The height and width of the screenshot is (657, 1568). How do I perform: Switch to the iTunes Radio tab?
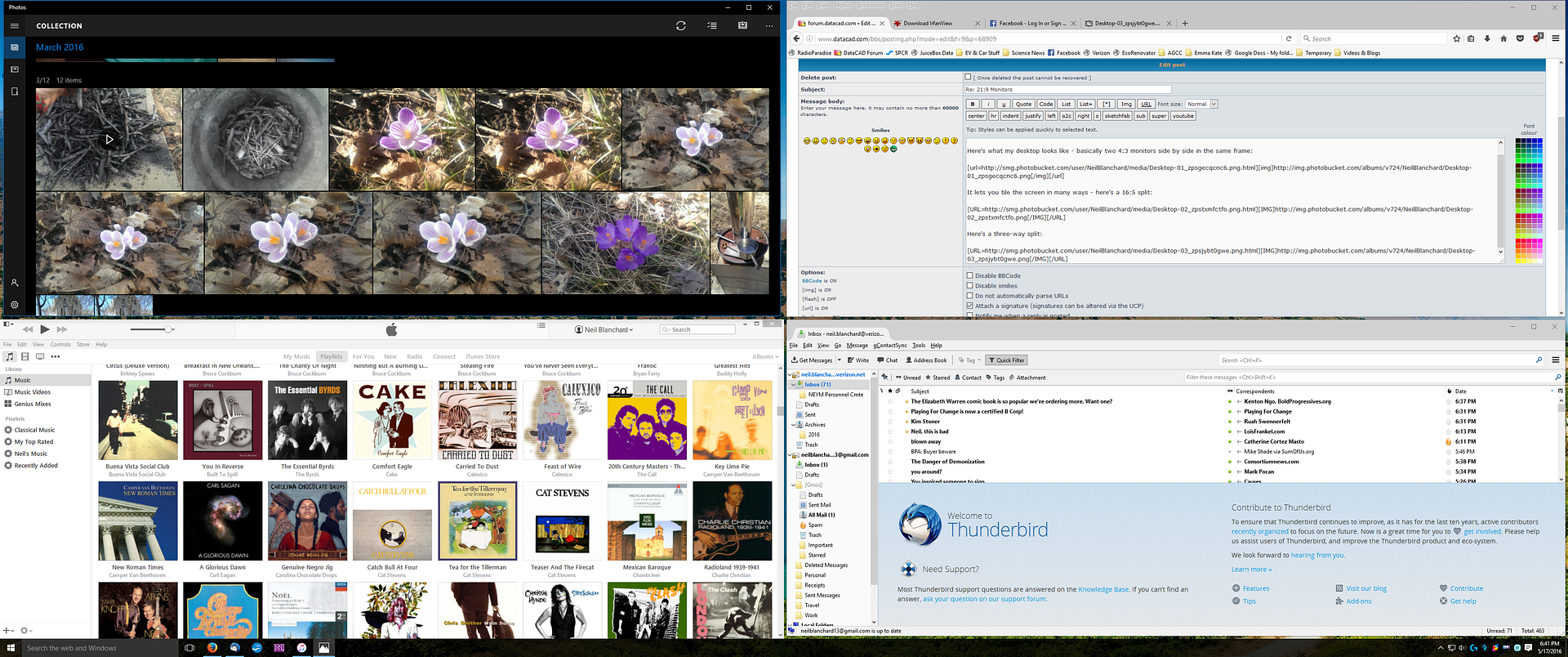tap(415, 356)
